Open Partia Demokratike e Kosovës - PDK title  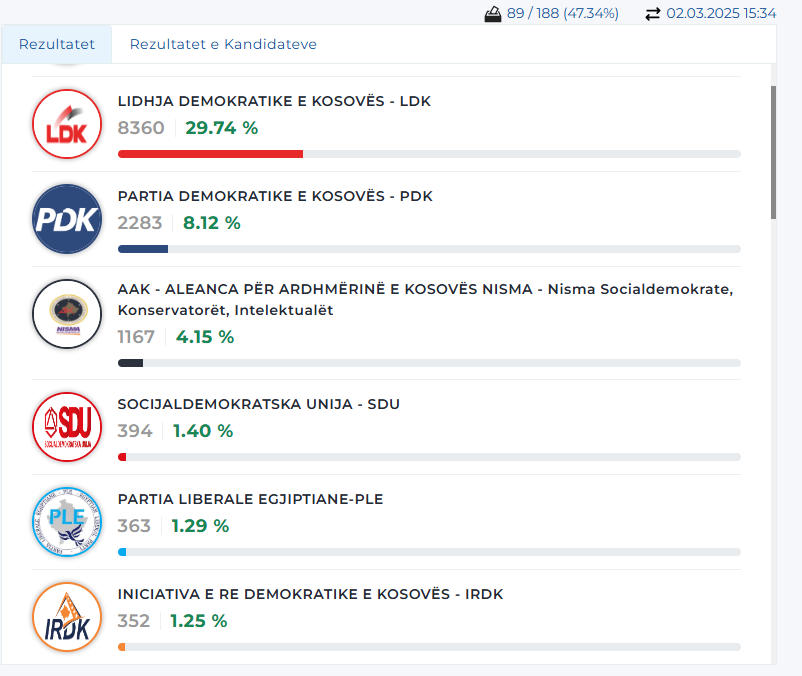(x=275, y=196)
